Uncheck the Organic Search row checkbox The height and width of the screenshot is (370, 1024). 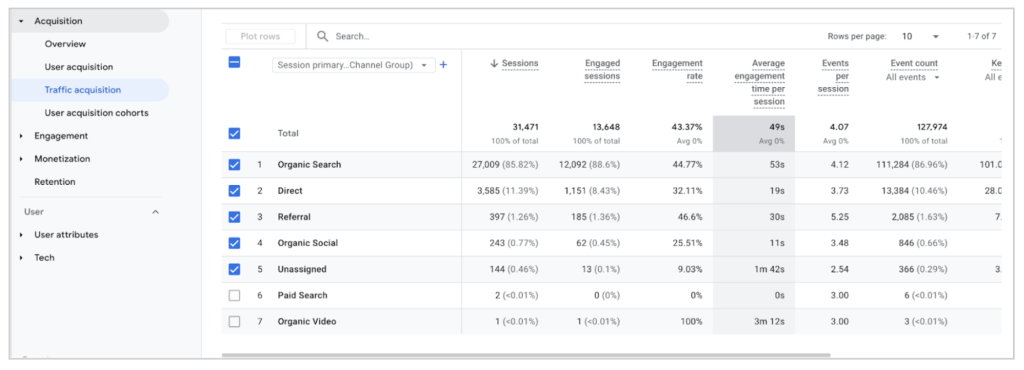(x=234, y=164)
